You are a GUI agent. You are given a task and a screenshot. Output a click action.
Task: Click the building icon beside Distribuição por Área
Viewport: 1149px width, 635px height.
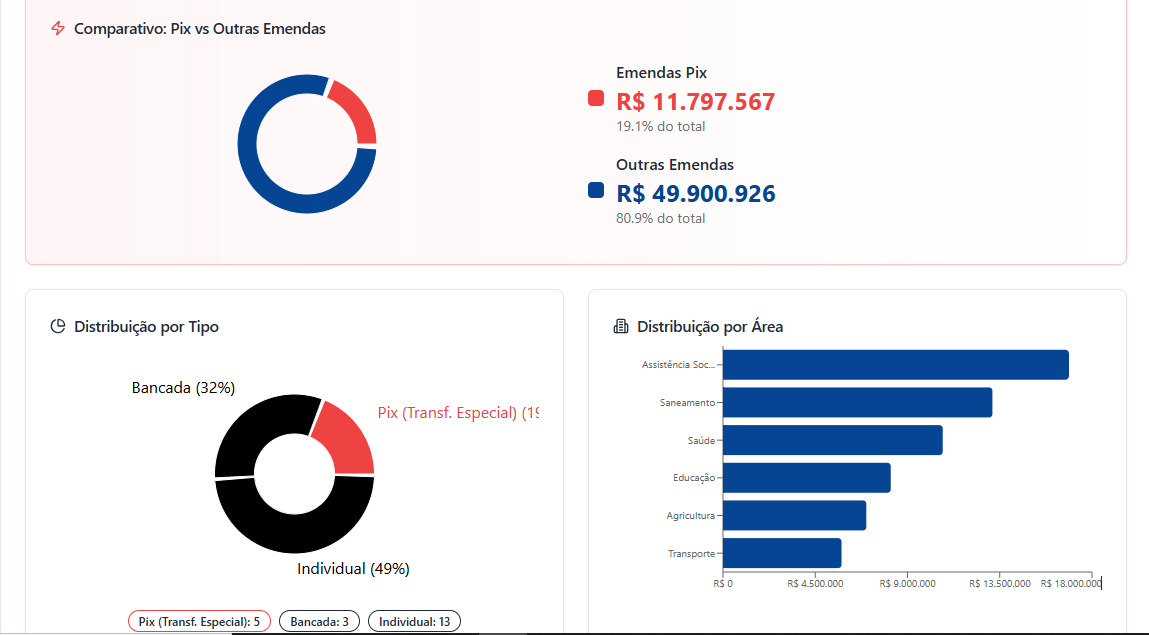621,326
